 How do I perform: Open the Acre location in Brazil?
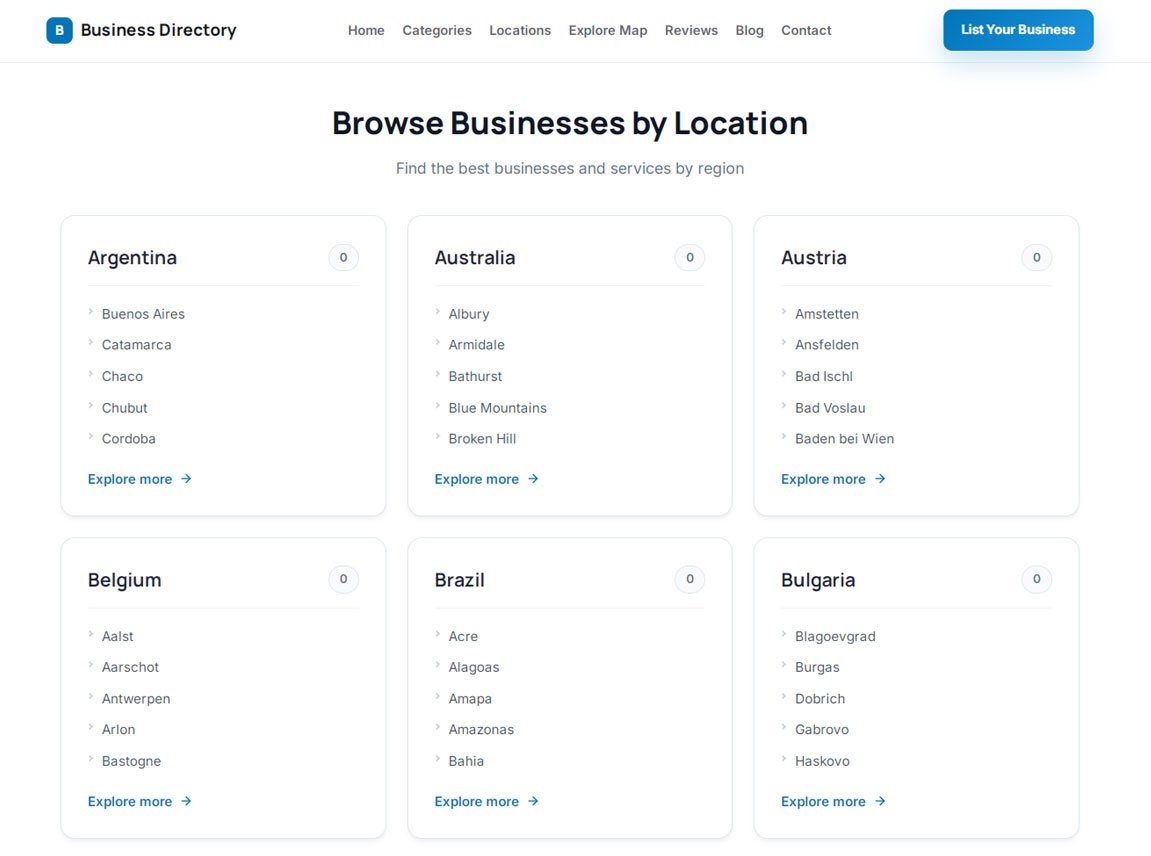(463, 636)
